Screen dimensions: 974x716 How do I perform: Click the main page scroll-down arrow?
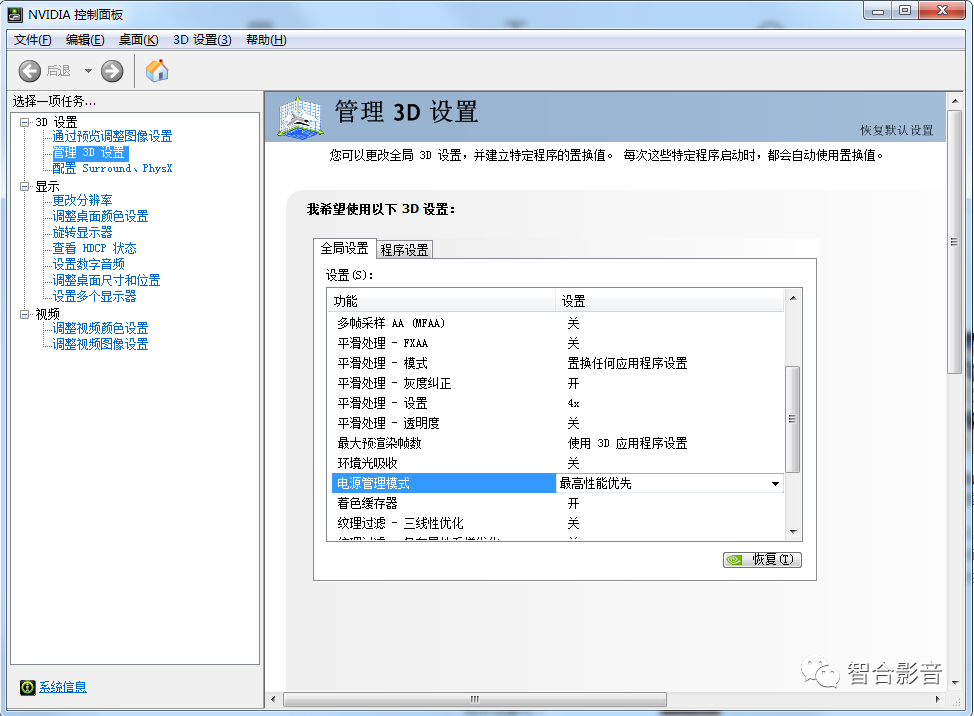955,682
